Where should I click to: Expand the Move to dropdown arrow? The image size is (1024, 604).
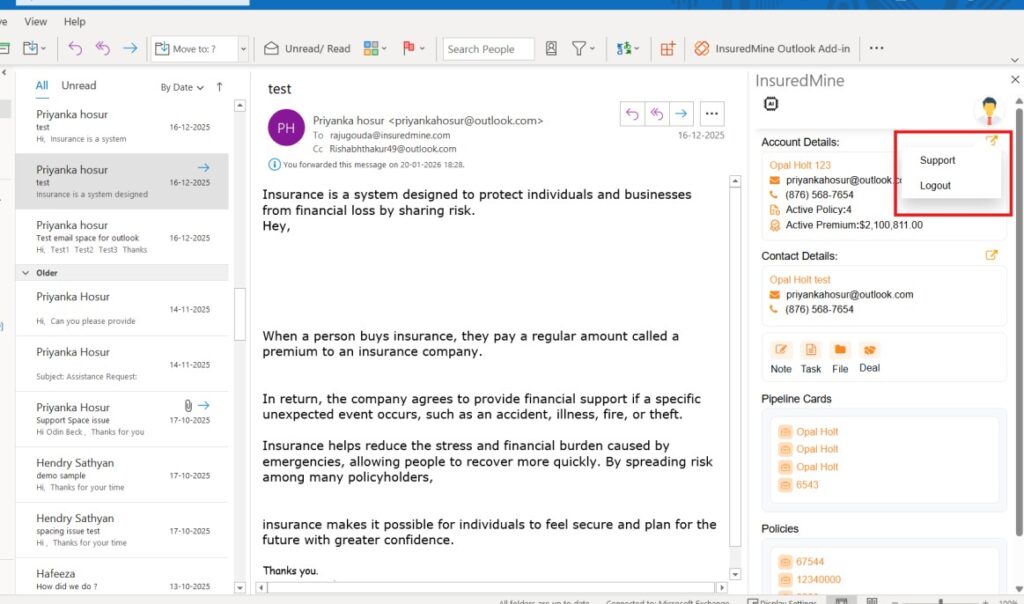click(243, 48)
